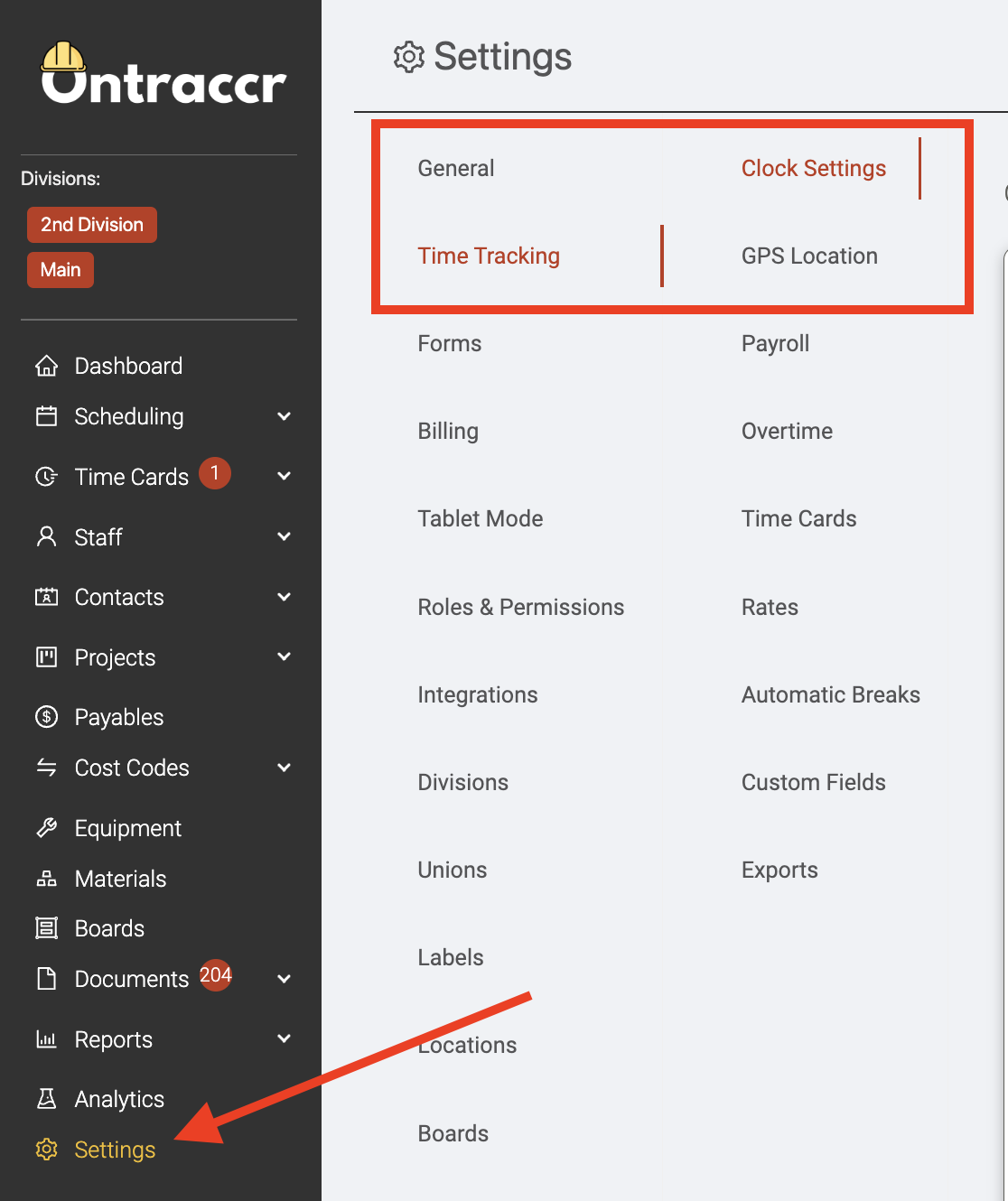This screenshot has width=1008, height=1201.
Task: Open Divisions settings section
Action: click(463, 782)
